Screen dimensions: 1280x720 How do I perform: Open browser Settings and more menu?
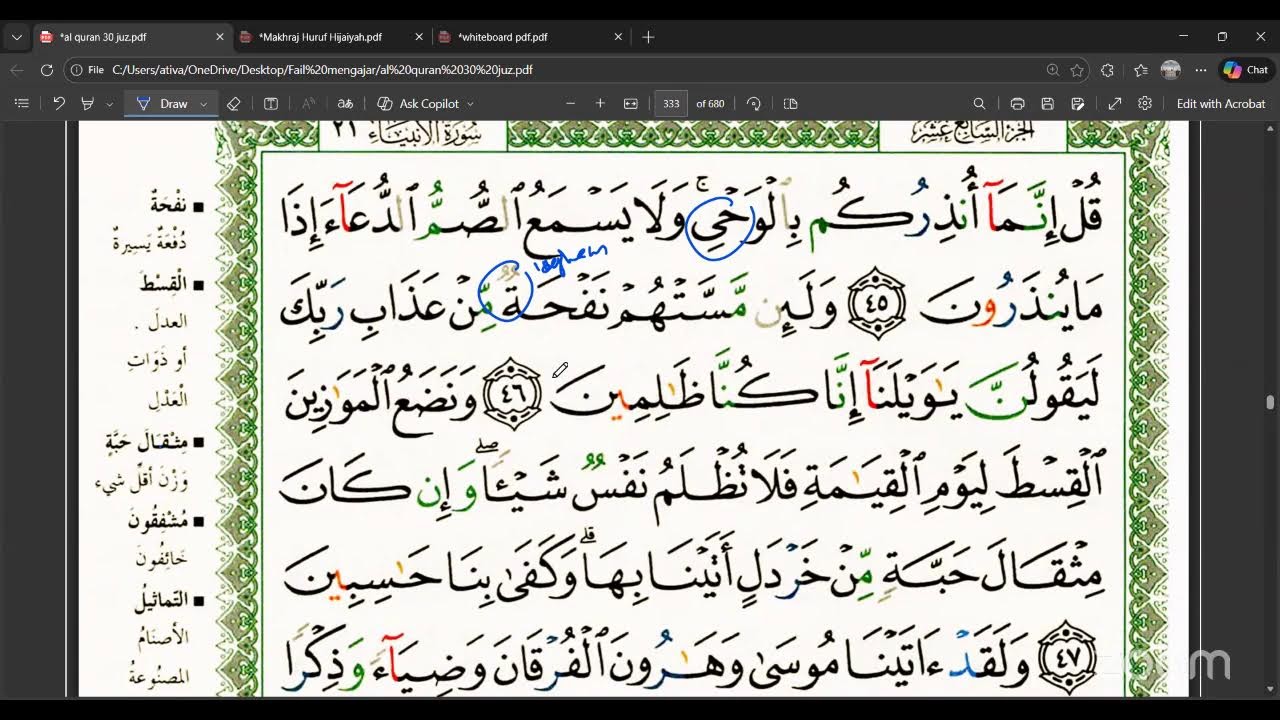1201,70
